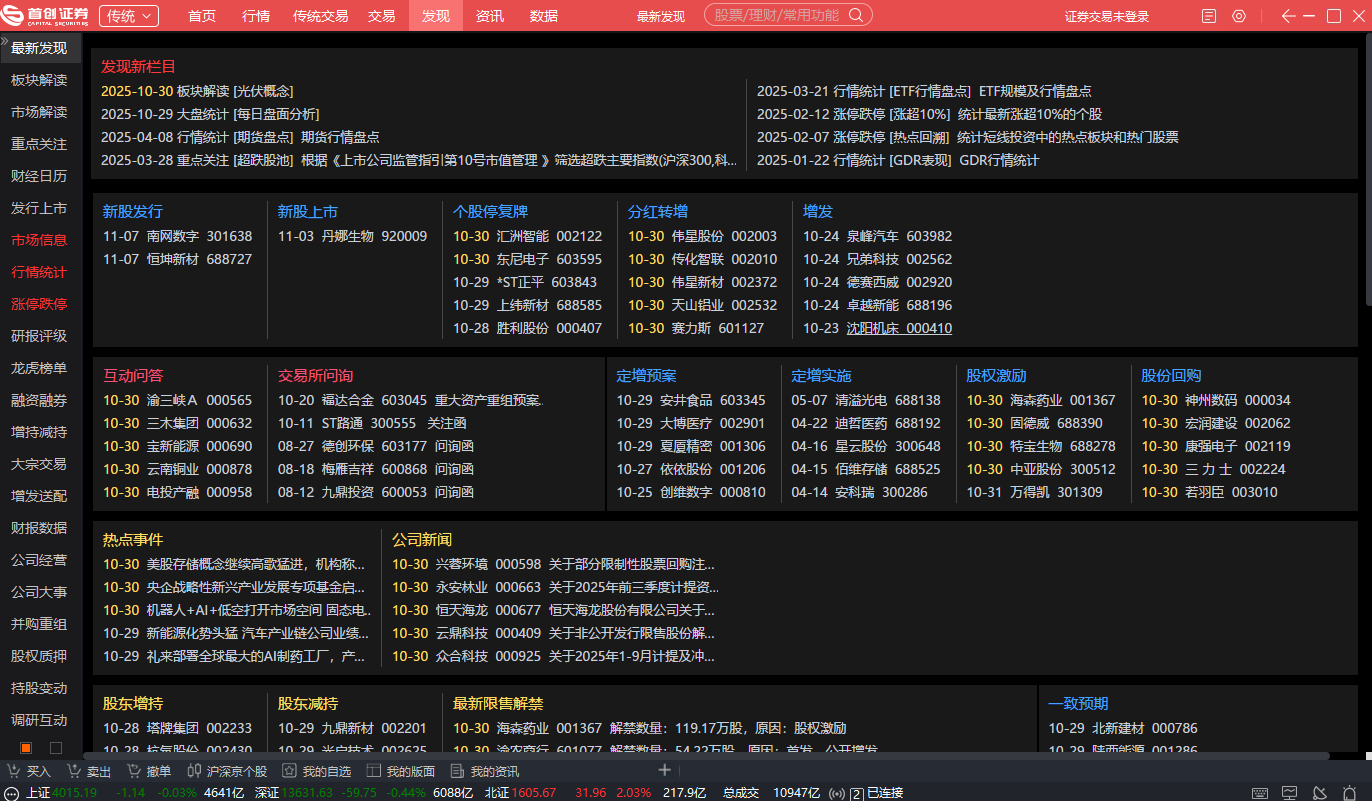The width and height of the screenshot is (1372, 801).
Task: Open the 传统 mode dropdown
Action: 129,16
